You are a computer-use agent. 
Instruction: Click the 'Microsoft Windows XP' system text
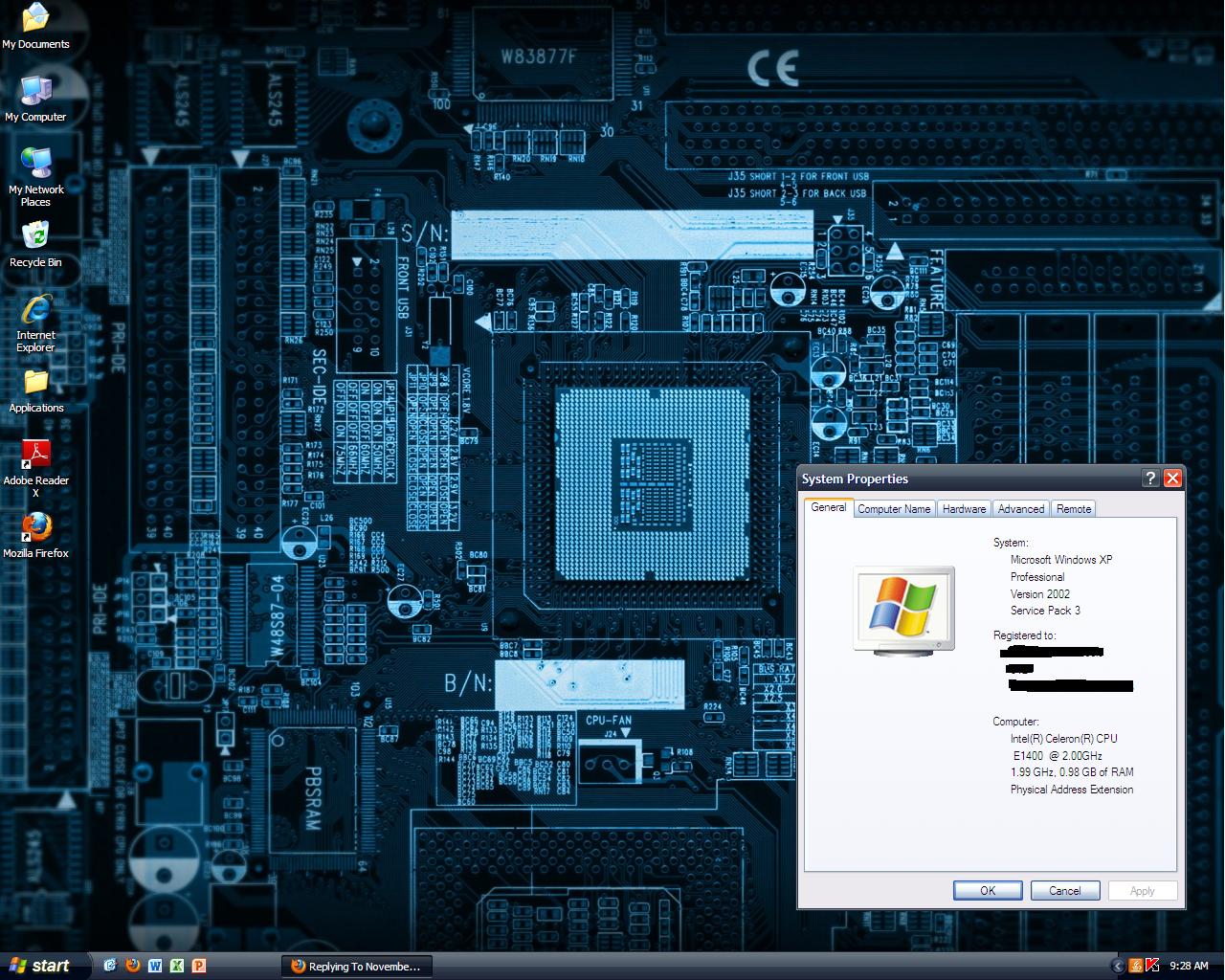[1061, 560]
